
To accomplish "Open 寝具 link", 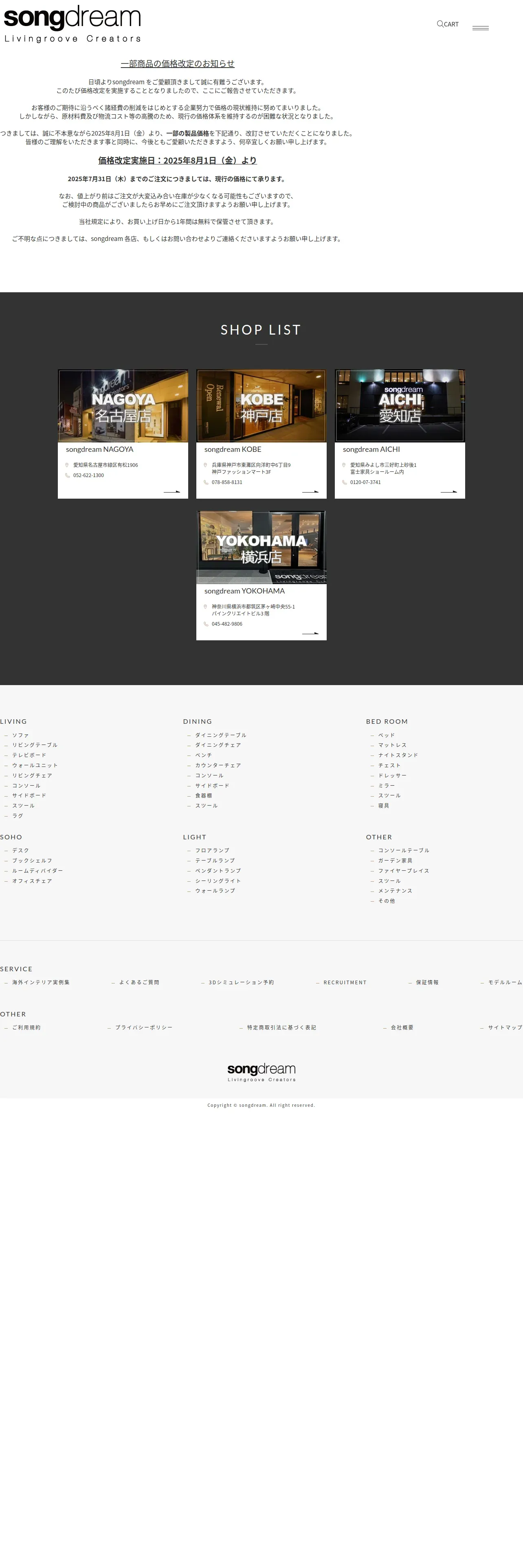I will coord(384,805).
